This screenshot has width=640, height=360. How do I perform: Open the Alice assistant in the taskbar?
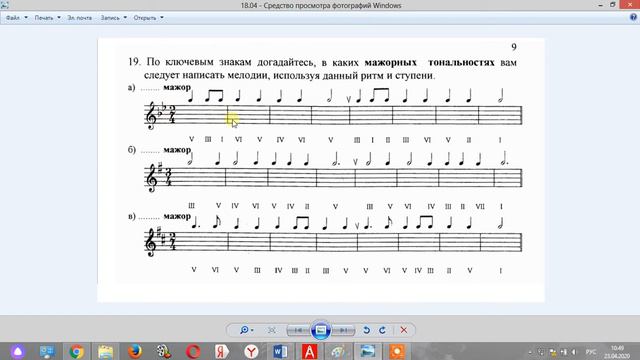pos(18,351)
